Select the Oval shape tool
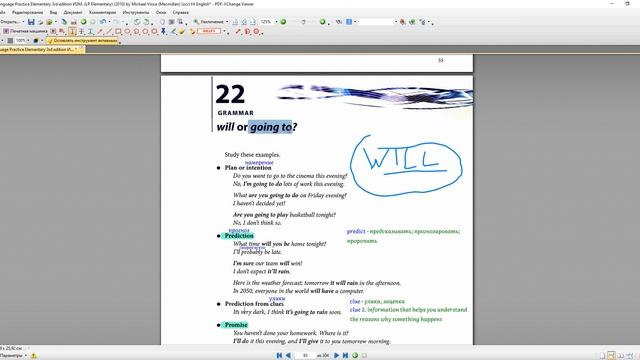The image size is (640, 360). (x=127, y=31)
